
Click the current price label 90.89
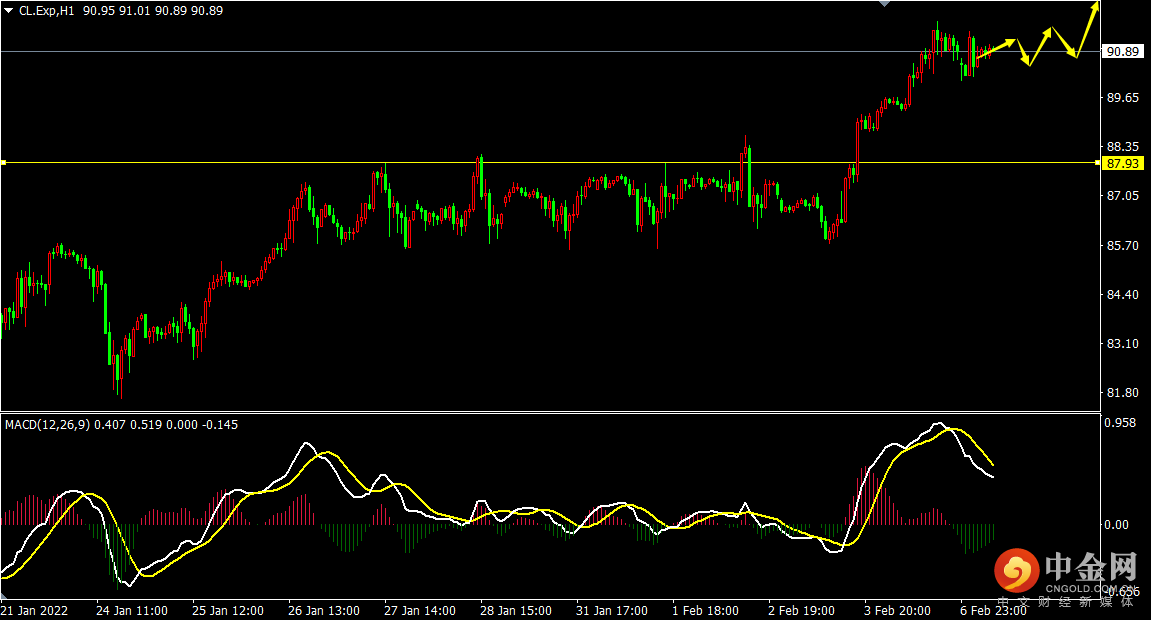(x=1122, y=51)
